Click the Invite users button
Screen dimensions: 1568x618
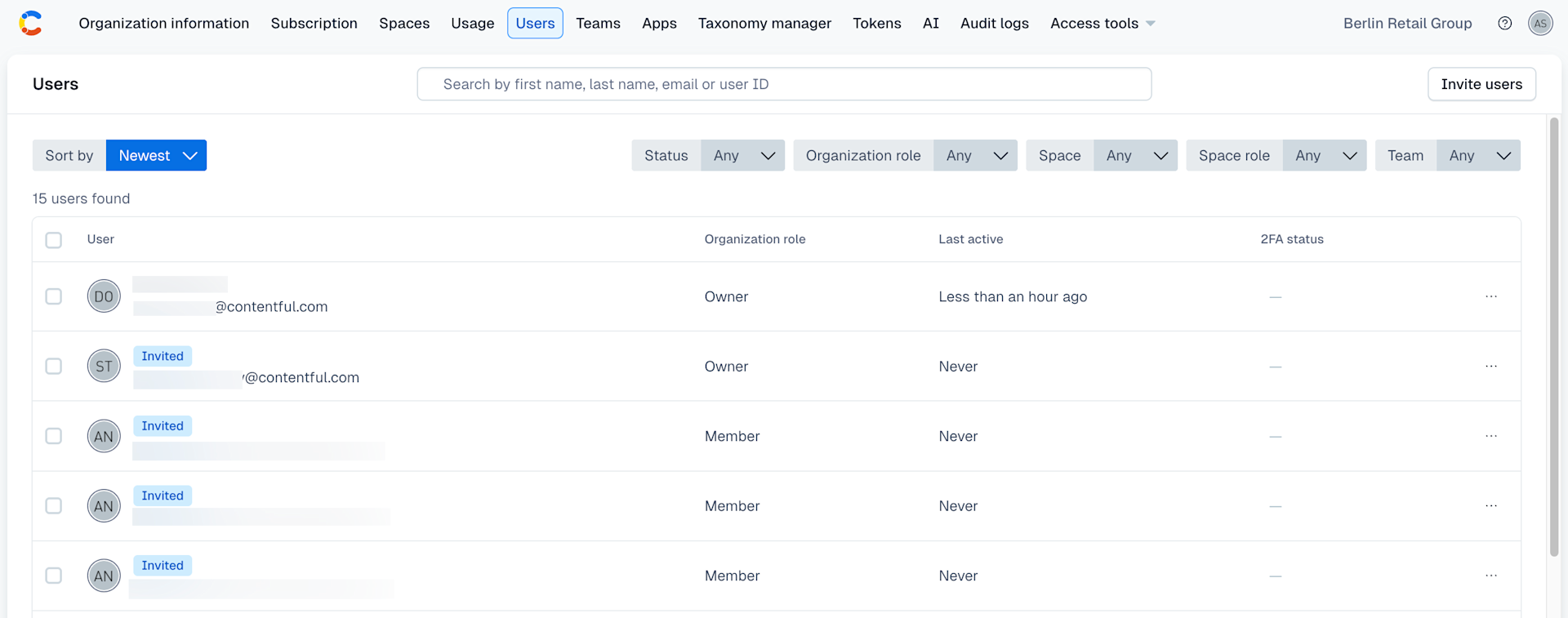click(1481, 84)
